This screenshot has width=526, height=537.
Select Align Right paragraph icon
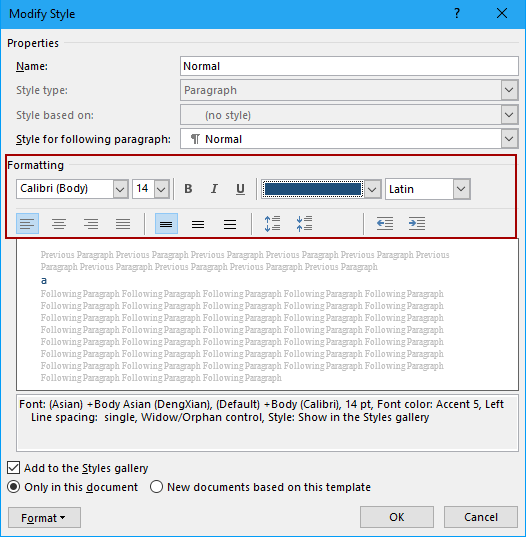pos(91,224)
